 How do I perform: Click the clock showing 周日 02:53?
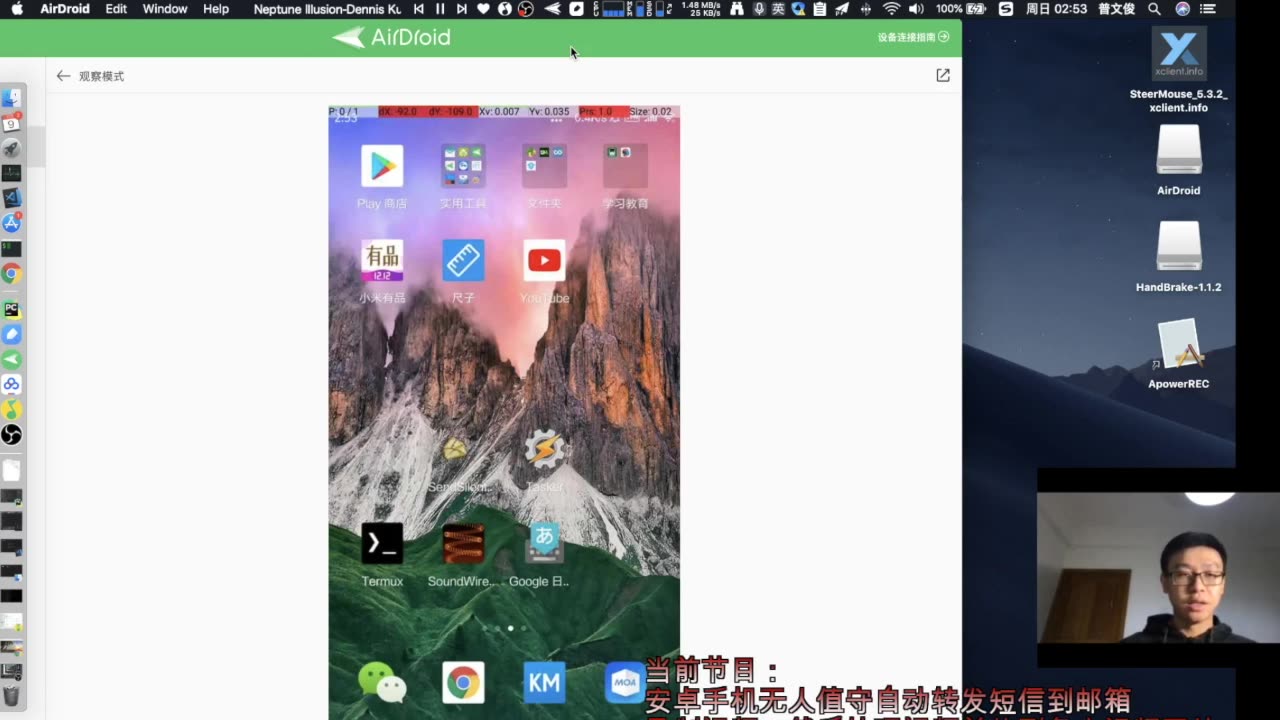click(1056, 9)
